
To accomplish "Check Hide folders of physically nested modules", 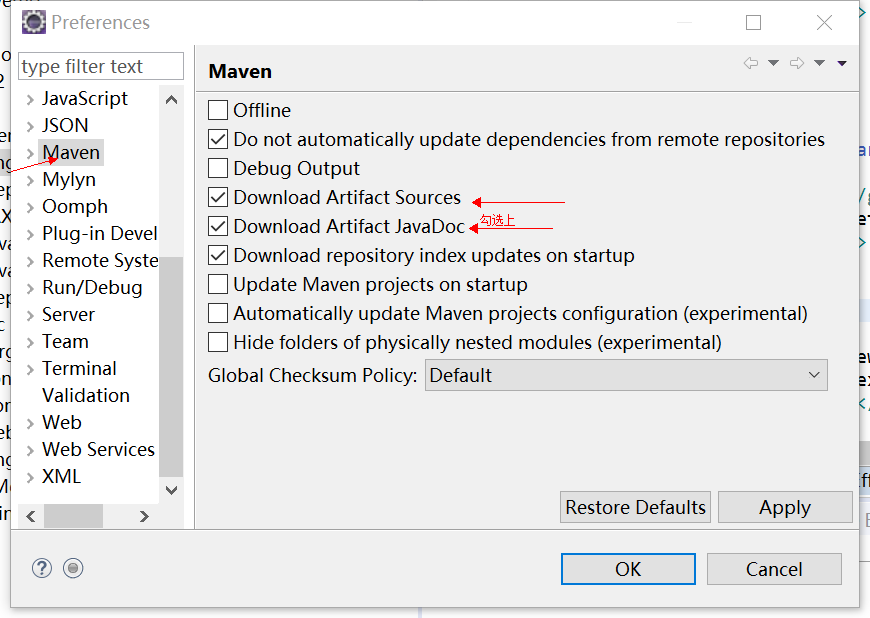I will (218, 342).
